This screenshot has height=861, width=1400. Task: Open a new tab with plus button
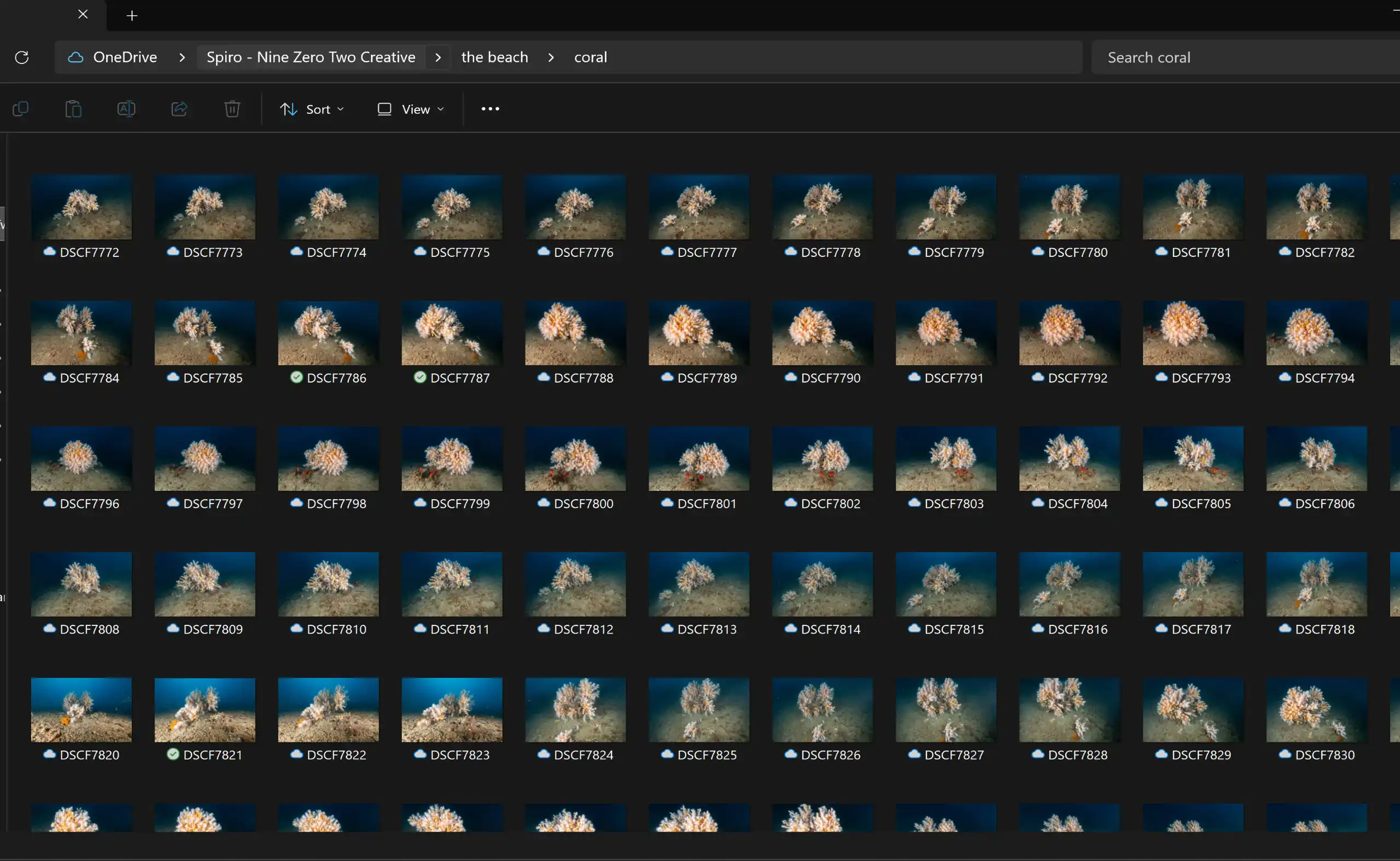(132, 16)
